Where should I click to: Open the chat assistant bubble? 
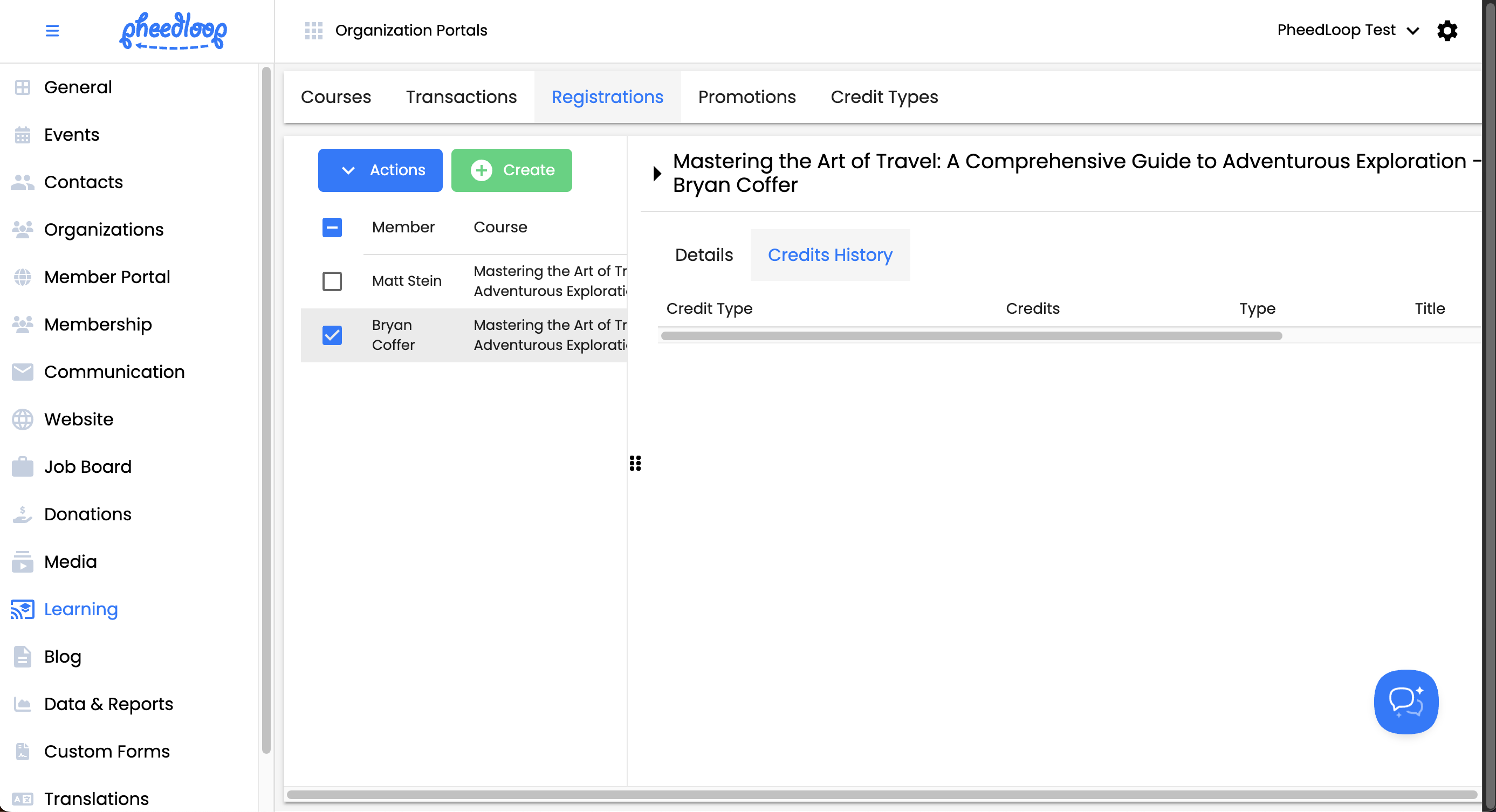pos(1405,701)
